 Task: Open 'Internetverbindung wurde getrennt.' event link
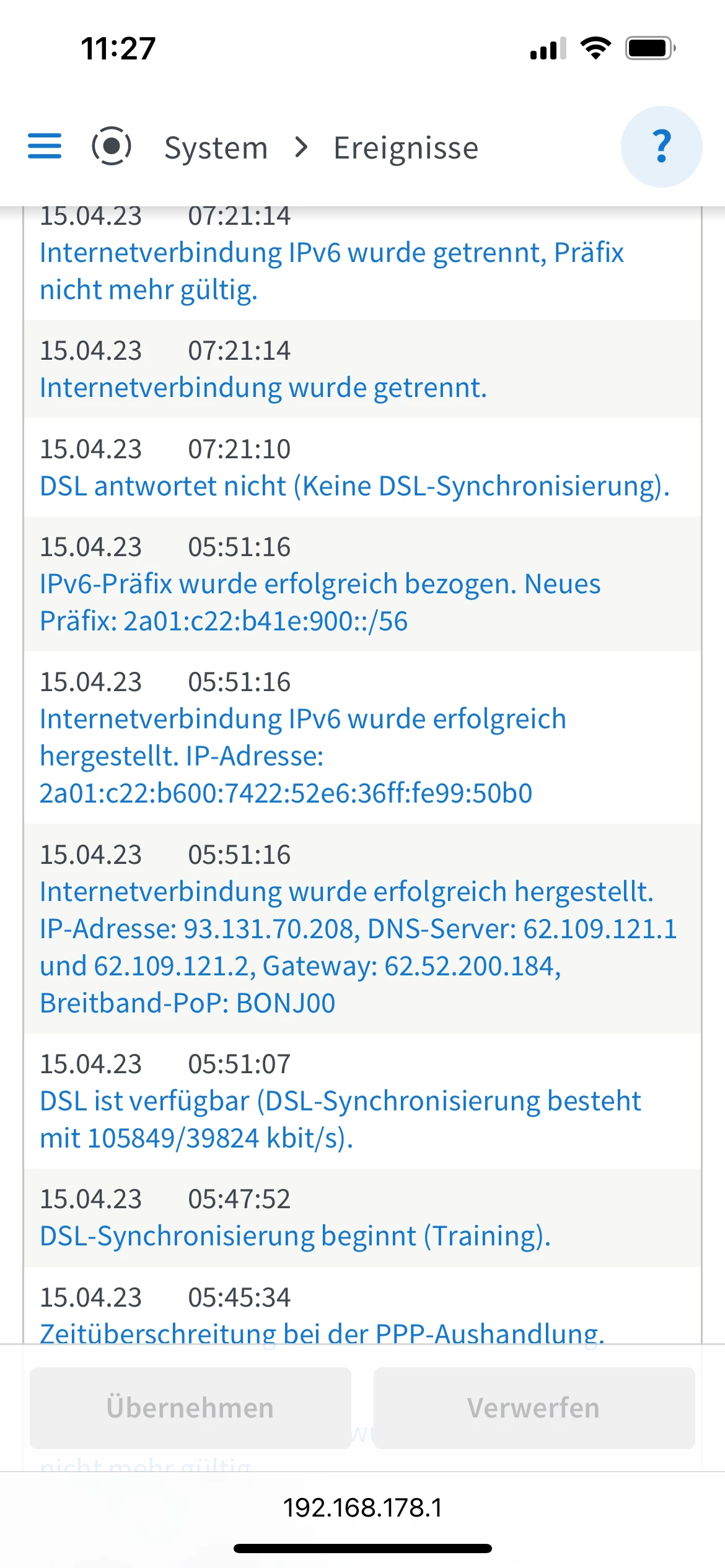click(x=263, y=388)
